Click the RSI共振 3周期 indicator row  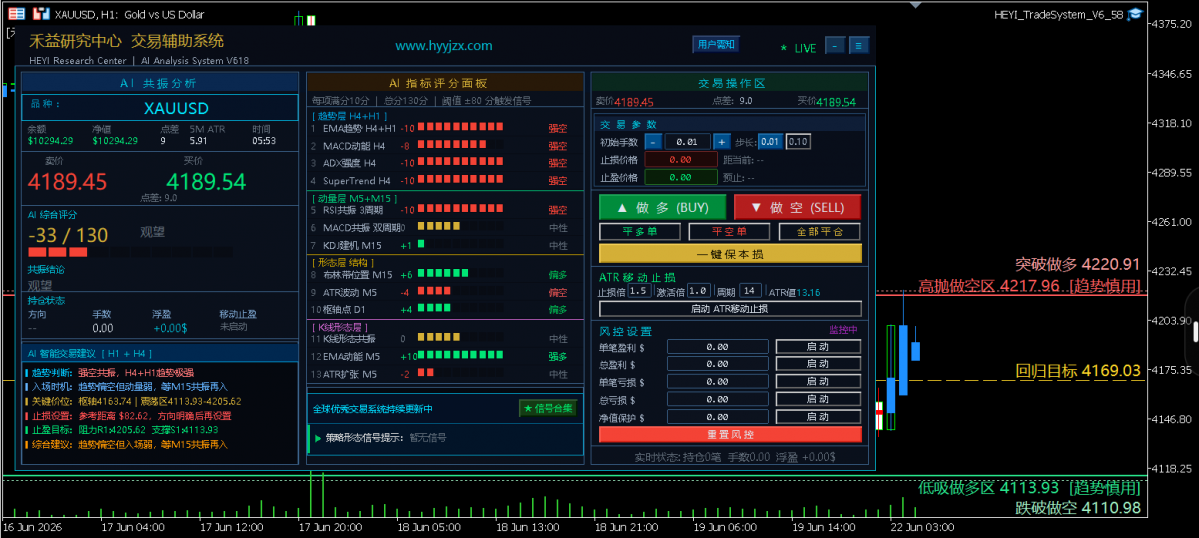coord(444,209)
